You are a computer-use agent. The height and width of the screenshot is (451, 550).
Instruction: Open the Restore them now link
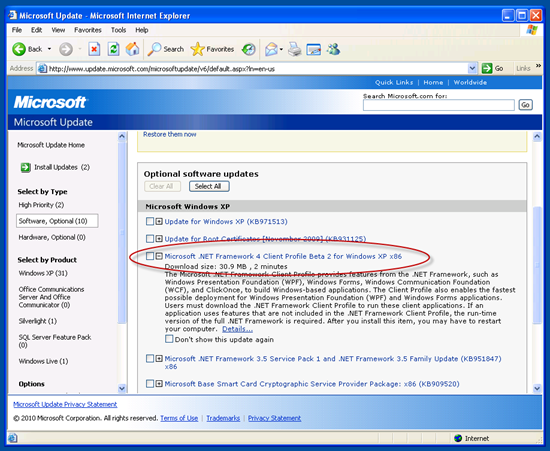[x=169, y=134]
